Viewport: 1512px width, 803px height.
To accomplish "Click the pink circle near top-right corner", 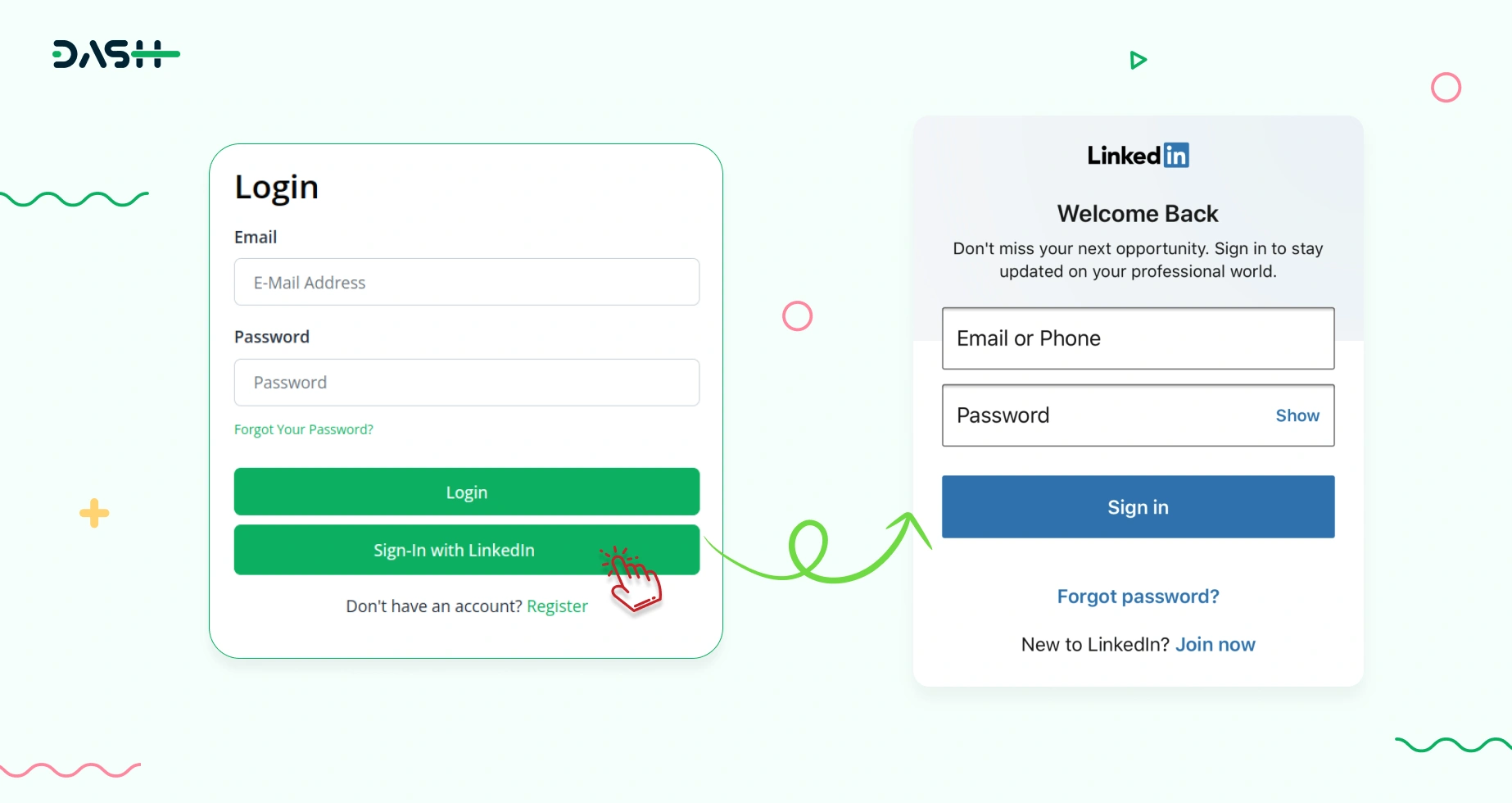I will coord(1446,88).
